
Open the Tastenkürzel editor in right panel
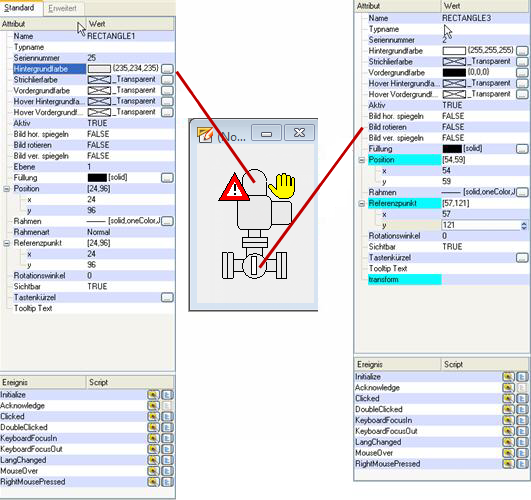coord(522,258)
